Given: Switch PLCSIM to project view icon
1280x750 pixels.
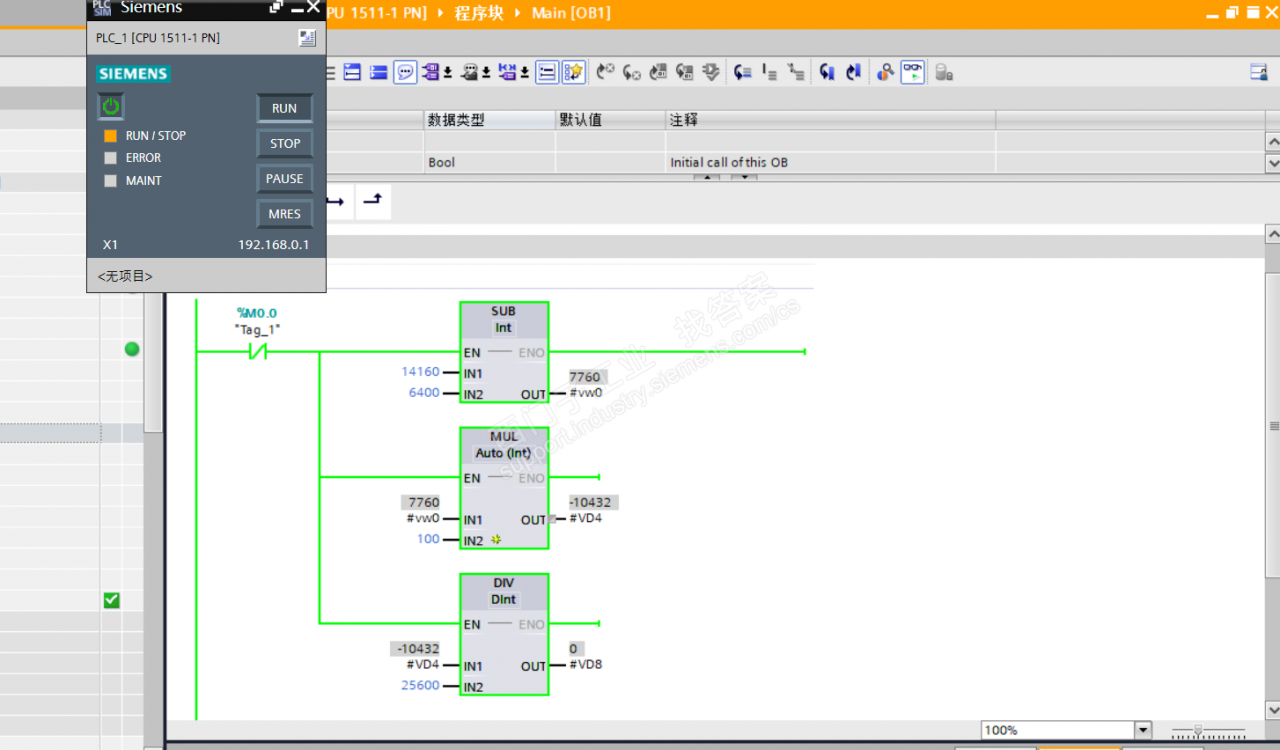Looking at the screenshot, I should [307, 38].
